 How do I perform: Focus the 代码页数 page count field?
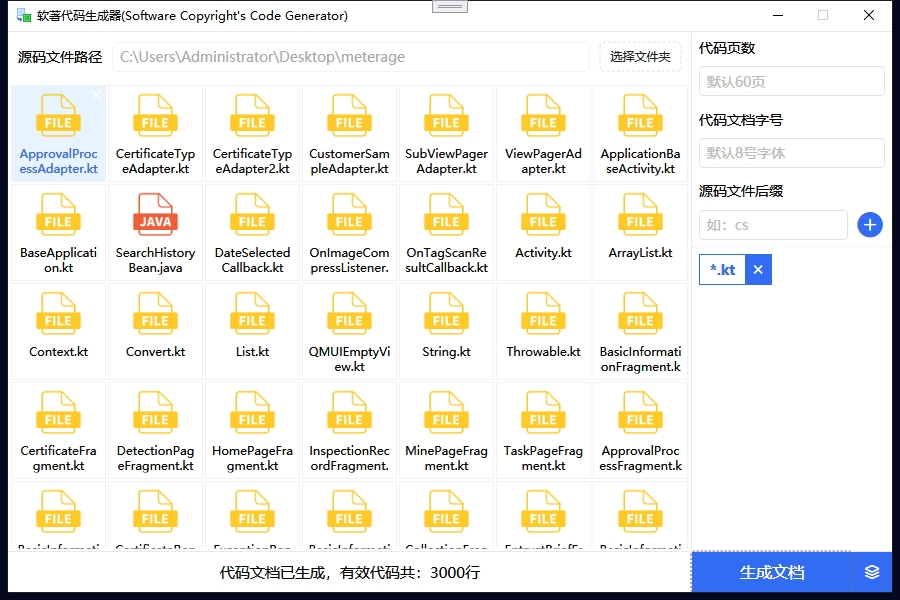[792, 82]
